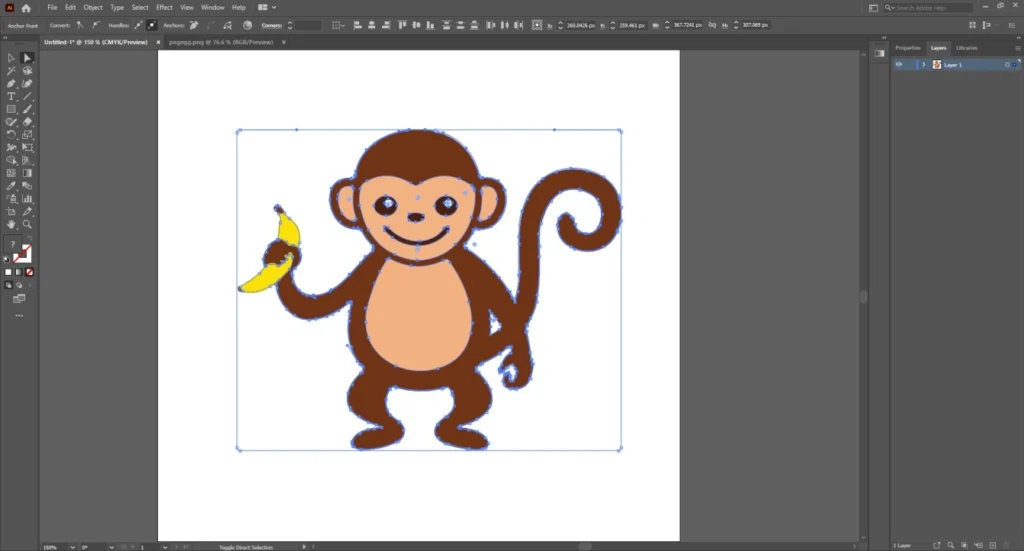Select the Shape Builder tool
1024x551 pixels.
pos(11,160)
